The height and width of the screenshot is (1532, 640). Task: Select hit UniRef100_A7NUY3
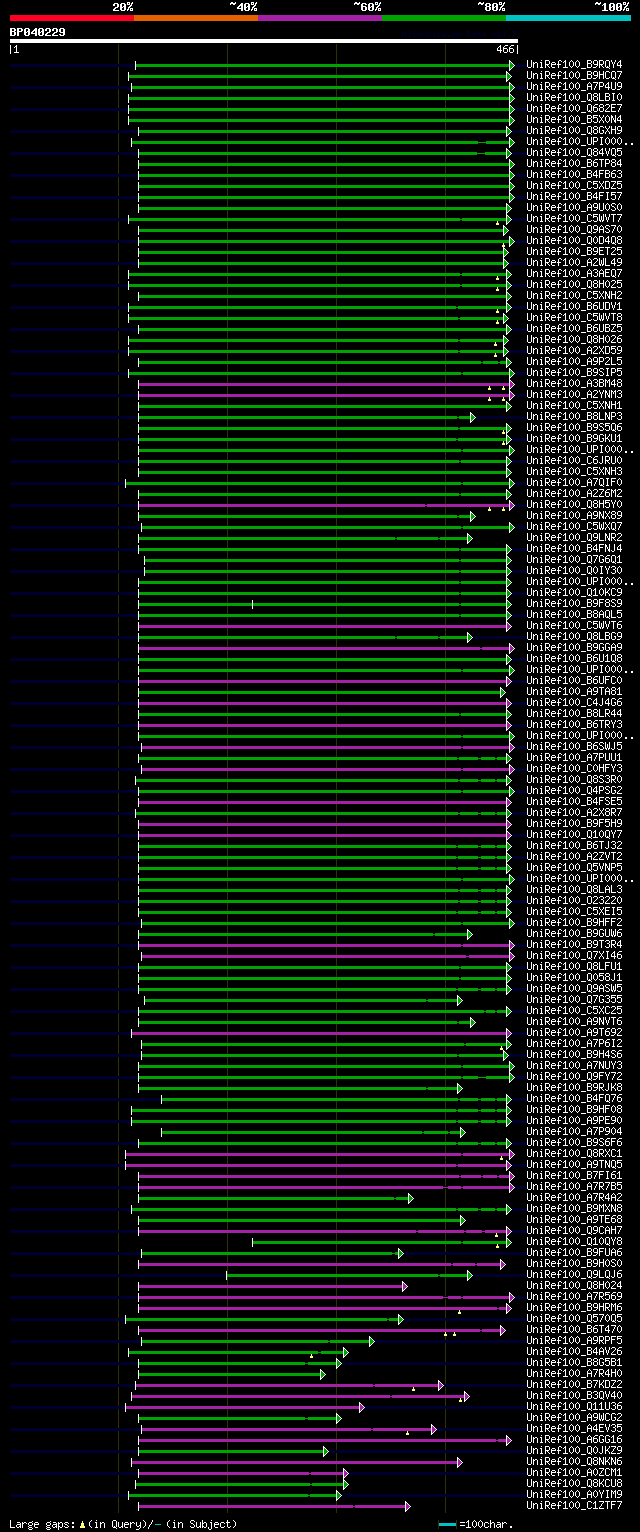[574, 1066]
